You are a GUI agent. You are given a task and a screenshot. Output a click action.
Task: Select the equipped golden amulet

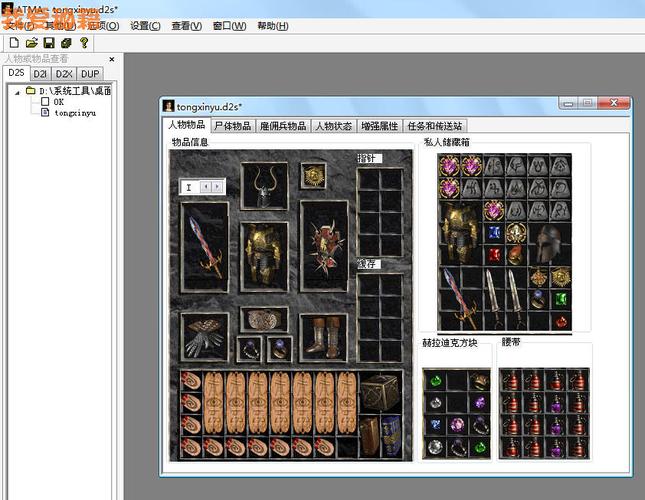(x=313, y=176)
